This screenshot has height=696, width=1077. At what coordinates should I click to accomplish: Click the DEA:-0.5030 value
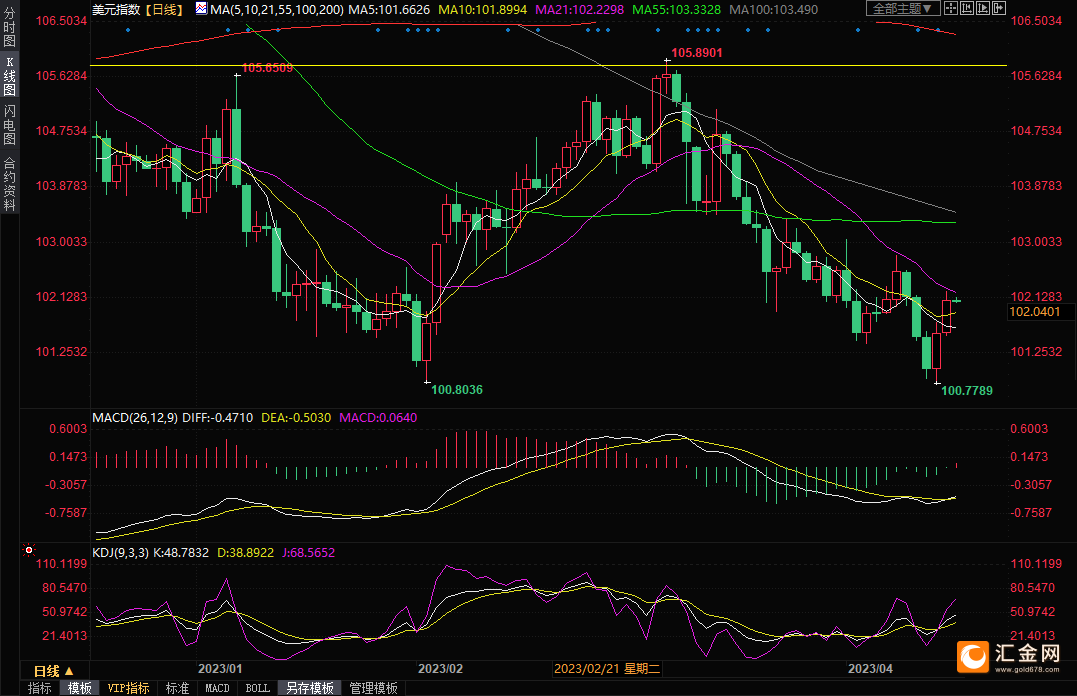pyautogui.click(x=296, y=418)
